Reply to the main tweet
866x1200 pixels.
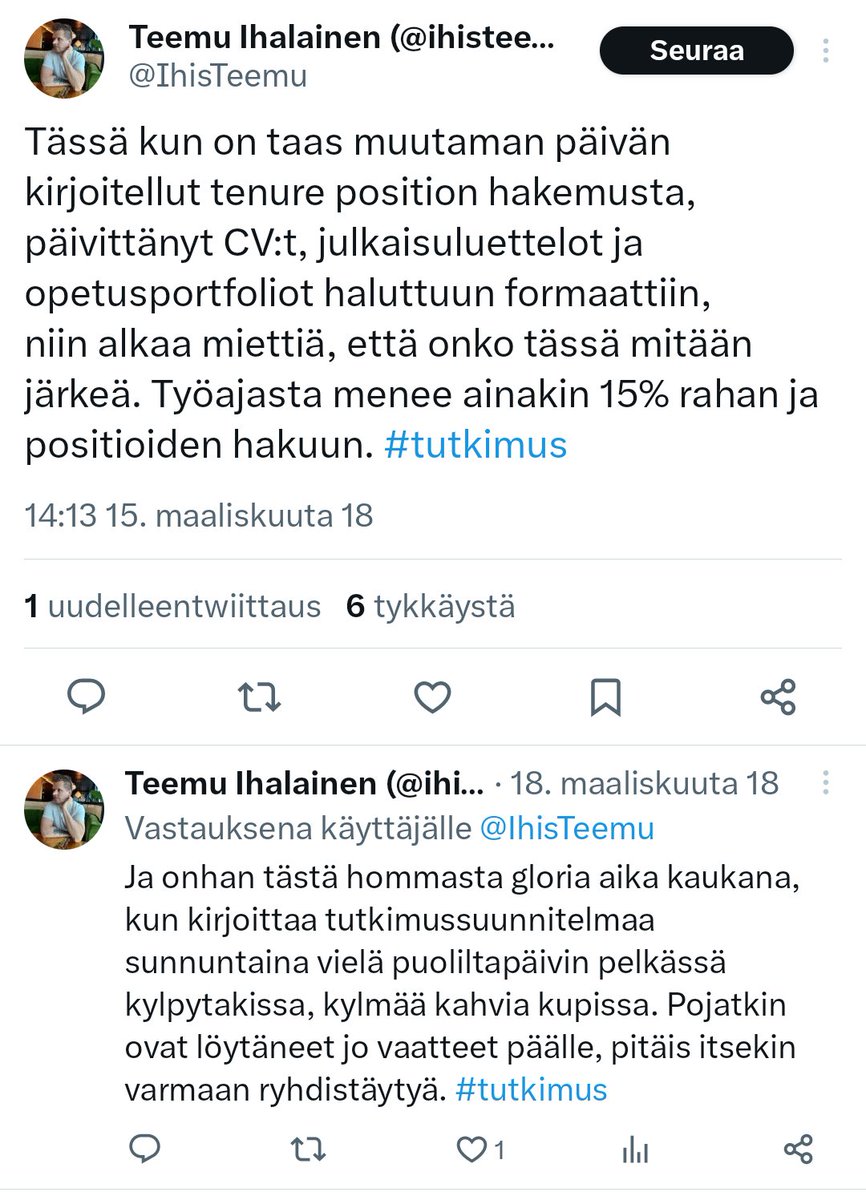pos(86,696)
